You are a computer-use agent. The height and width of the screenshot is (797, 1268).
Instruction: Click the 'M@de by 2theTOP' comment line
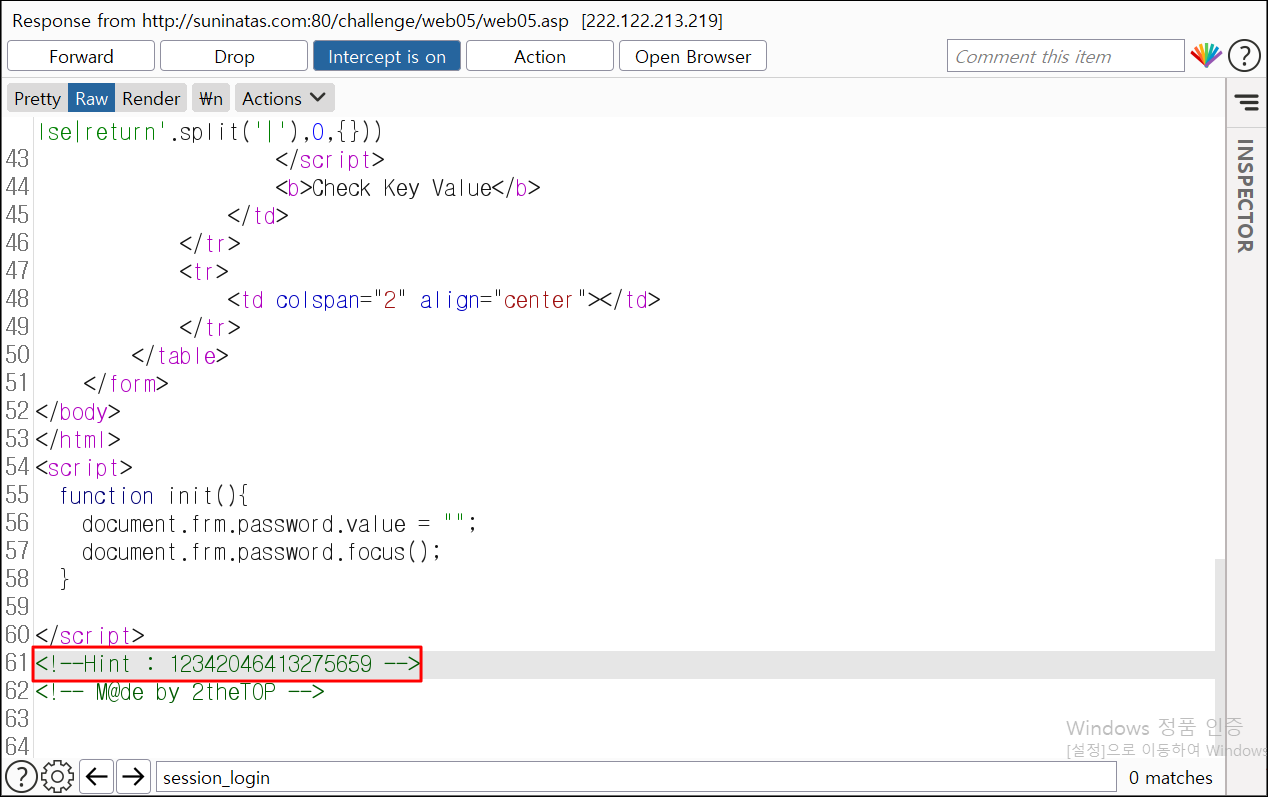[x=180, y=691]
